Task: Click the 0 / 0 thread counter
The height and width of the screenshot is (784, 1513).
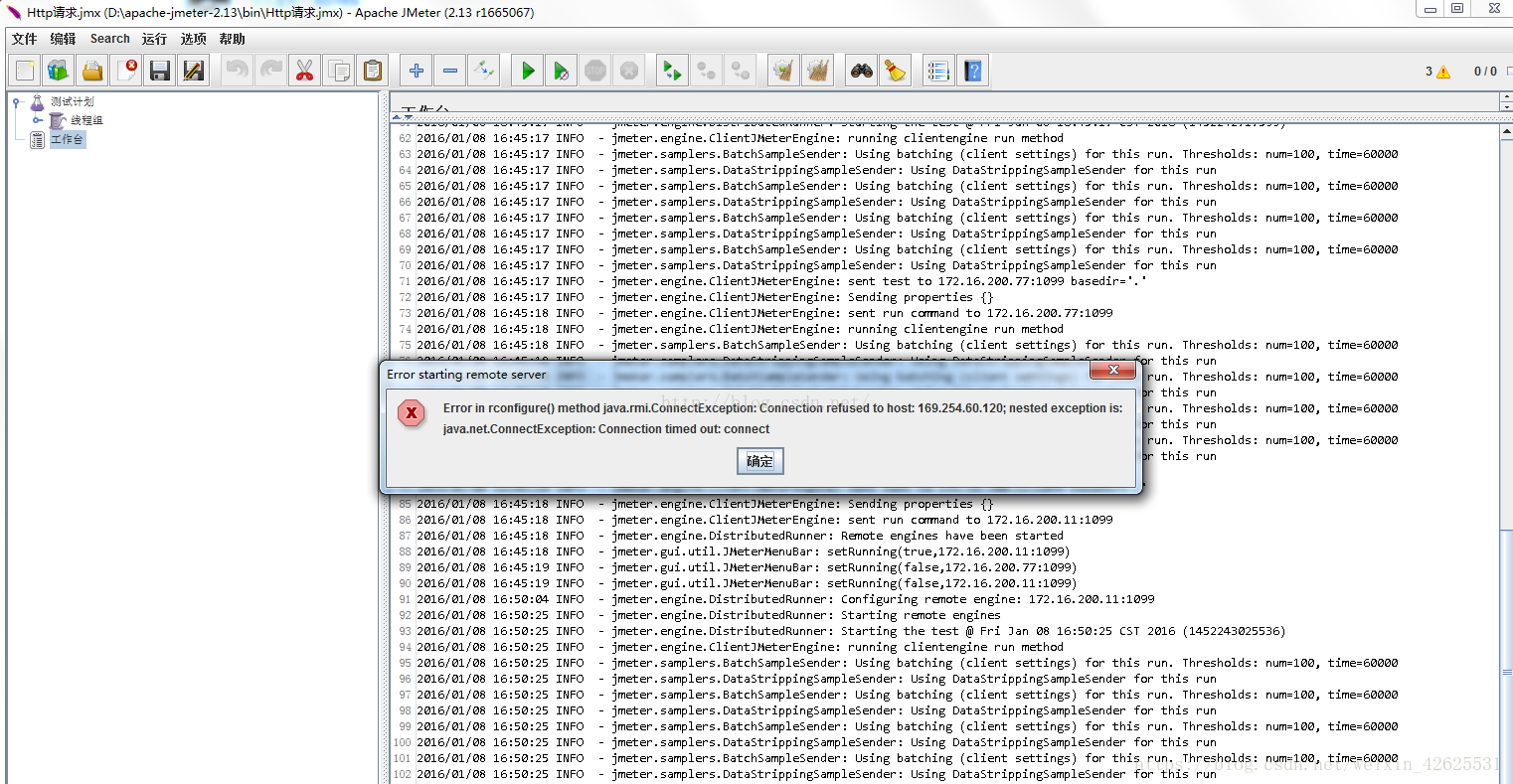Action: [1485, 72]
